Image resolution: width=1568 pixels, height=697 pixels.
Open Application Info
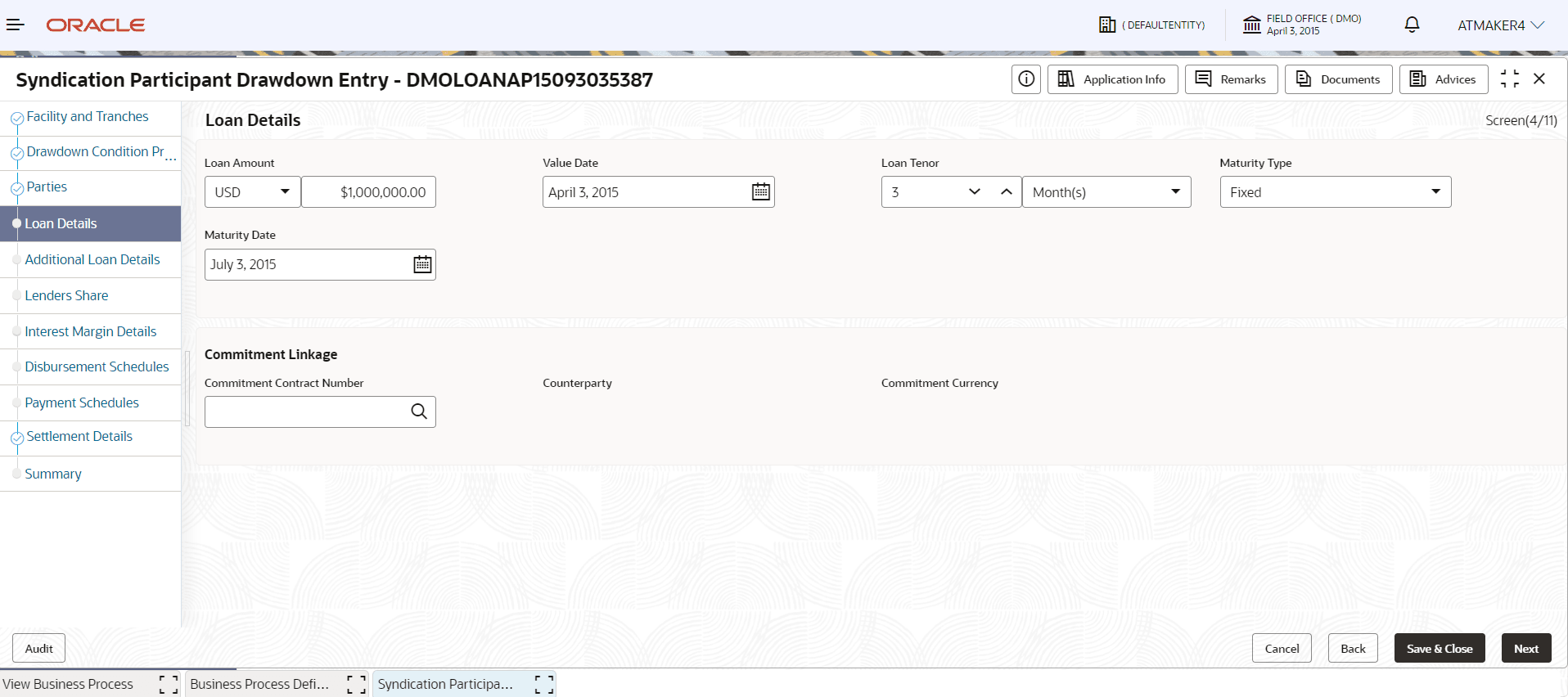point(1112,79)
